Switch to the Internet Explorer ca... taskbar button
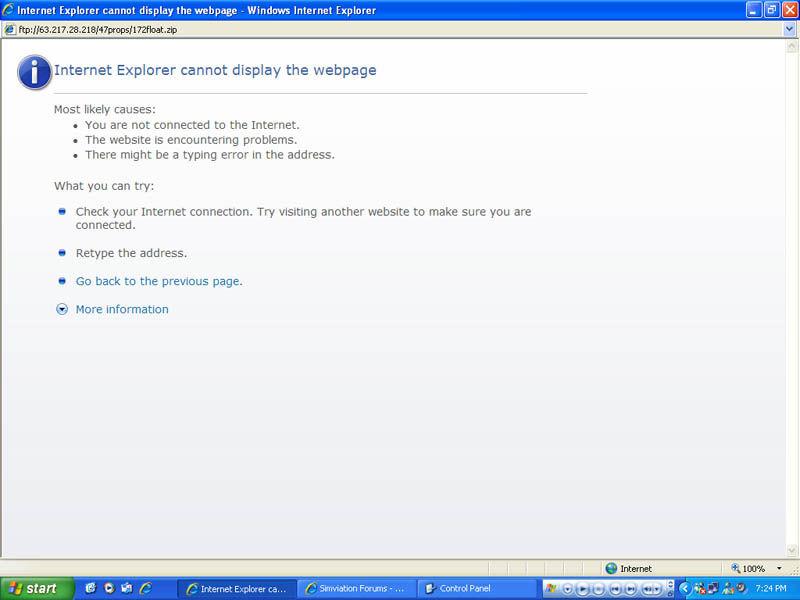 (x=236, y=589)
